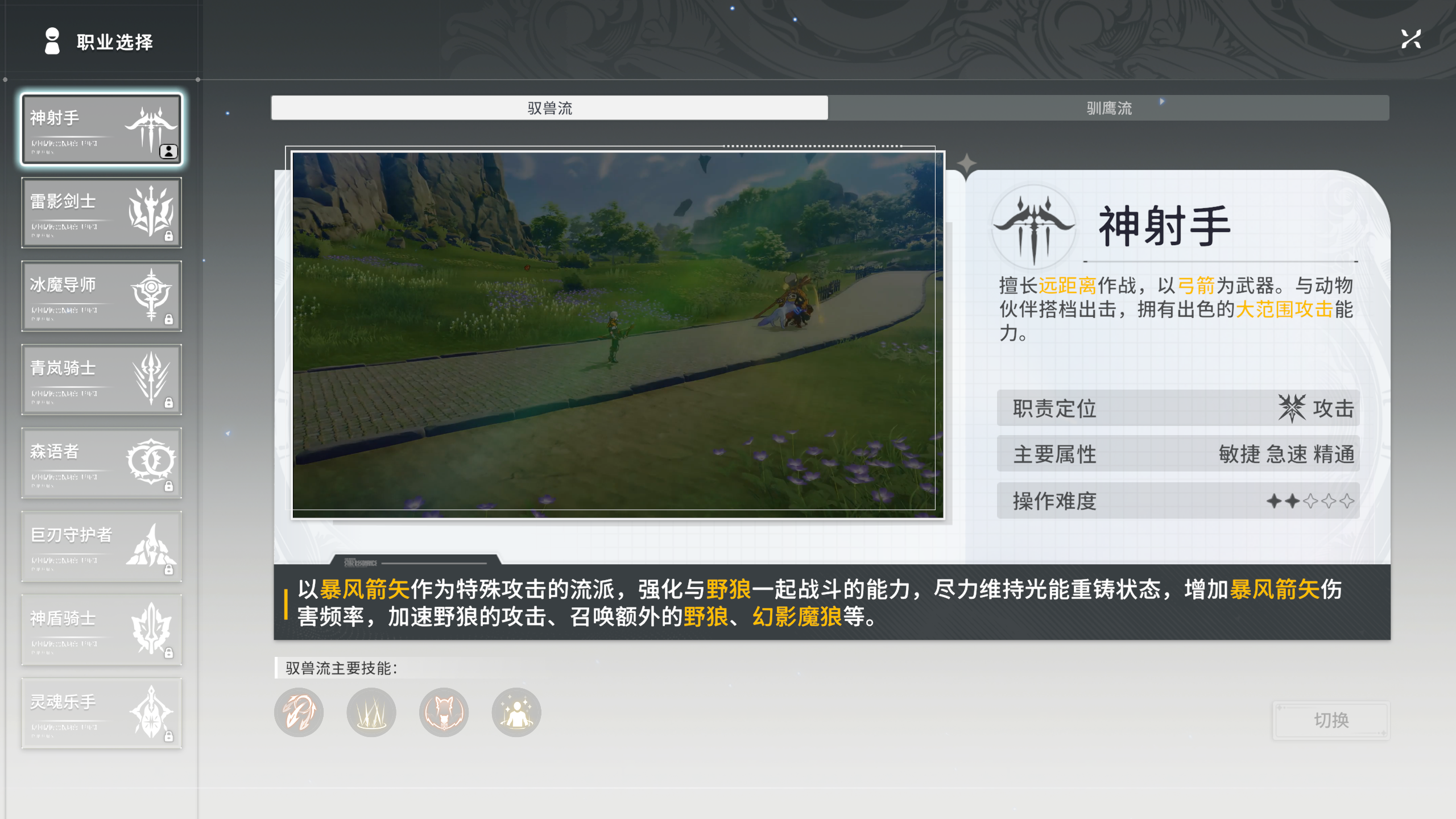The height and width of the screenshot is (819, 1456).
Task: Close the class selection screen
Action: tap(1411, 39)
